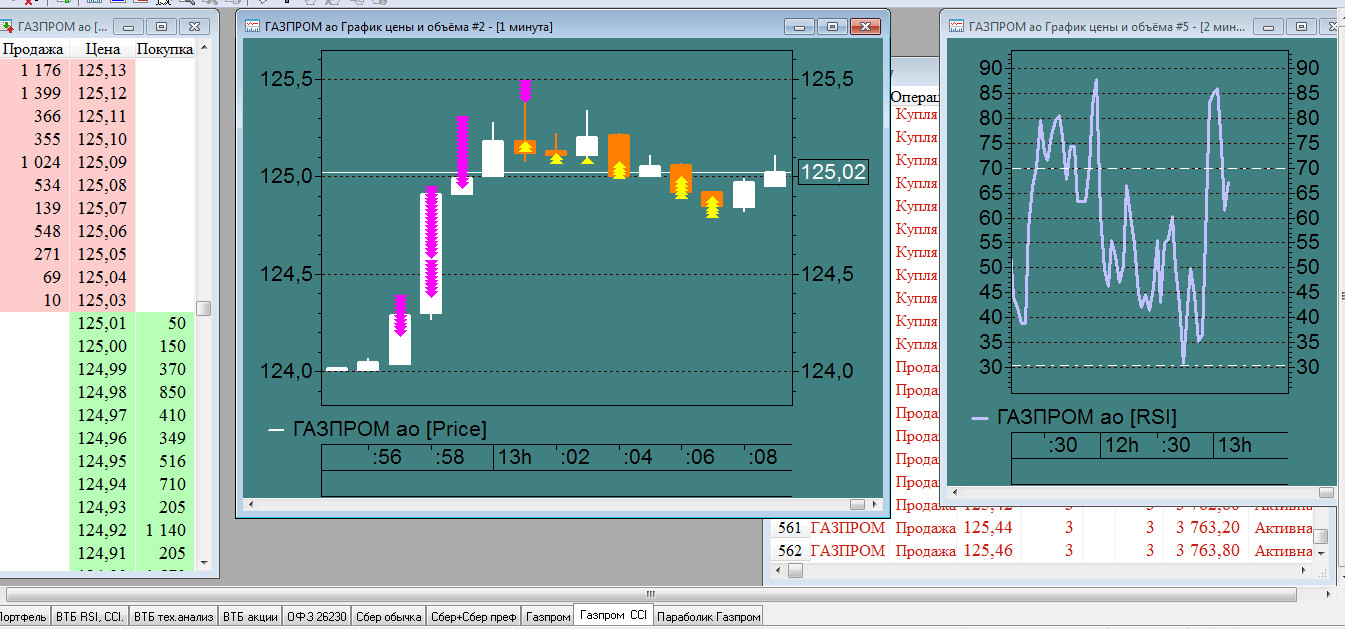The width and height of the screenshot is (1345, 629).
Task: Click the Цена column header in order book
Action: pos(102,48)
